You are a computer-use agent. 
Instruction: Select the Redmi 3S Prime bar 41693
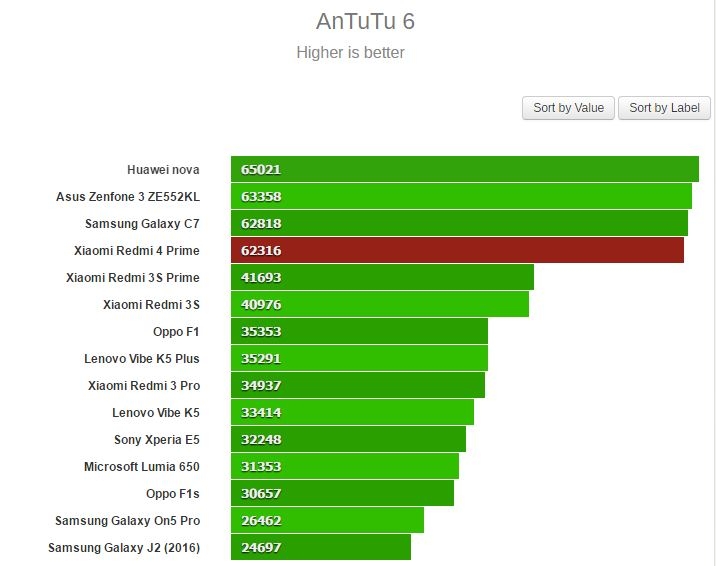click(x=382, y=277)
